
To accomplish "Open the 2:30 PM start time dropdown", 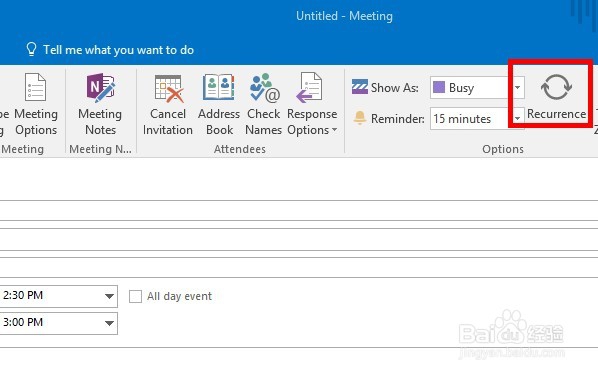I will (x=109, y=296).
